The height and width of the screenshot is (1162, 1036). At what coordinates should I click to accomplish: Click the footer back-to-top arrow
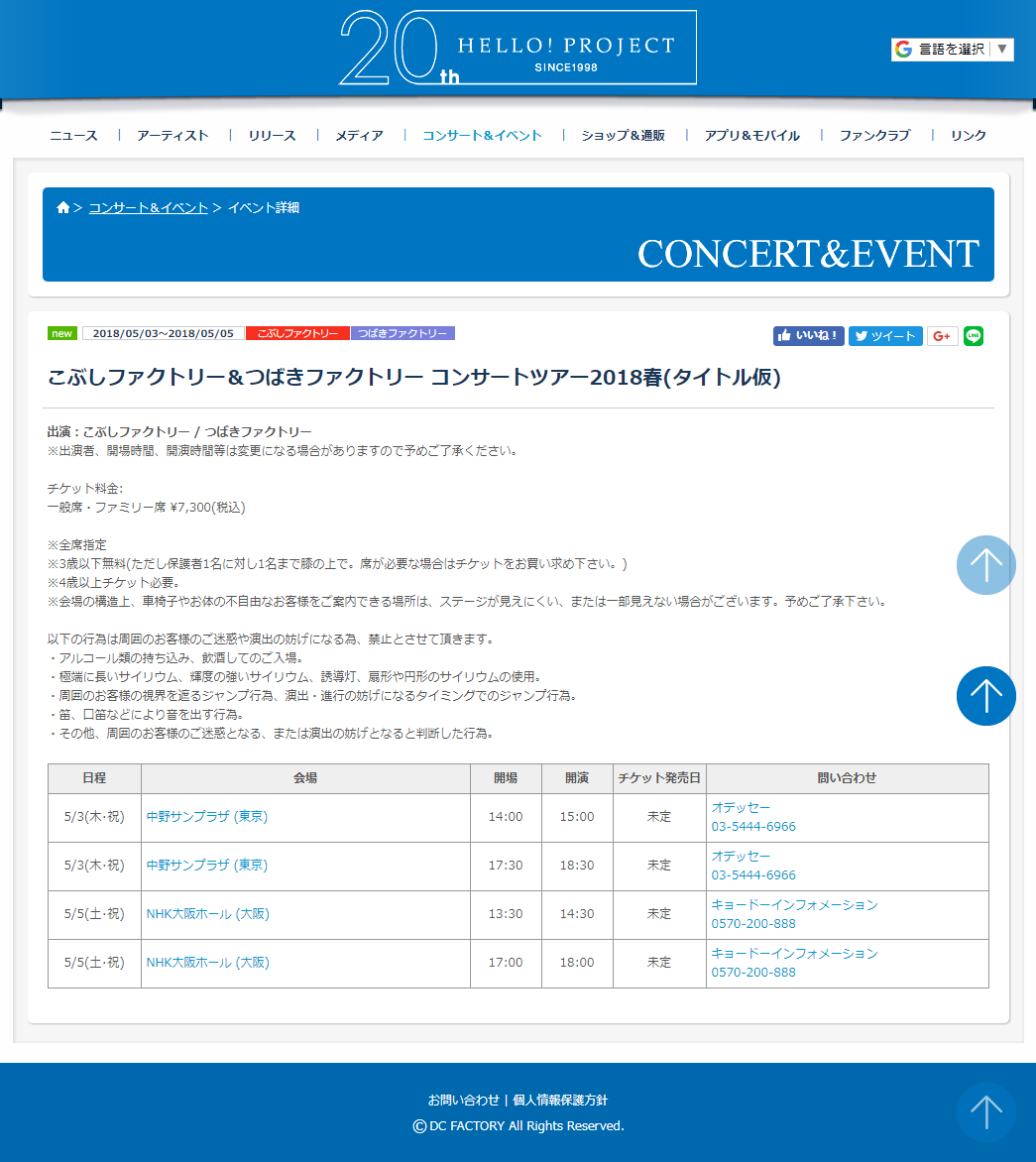tap(986, 1112)
